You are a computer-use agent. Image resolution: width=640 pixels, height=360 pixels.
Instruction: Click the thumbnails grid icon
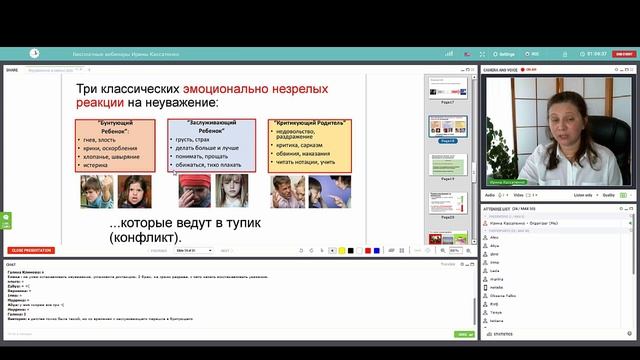point(402,251)
